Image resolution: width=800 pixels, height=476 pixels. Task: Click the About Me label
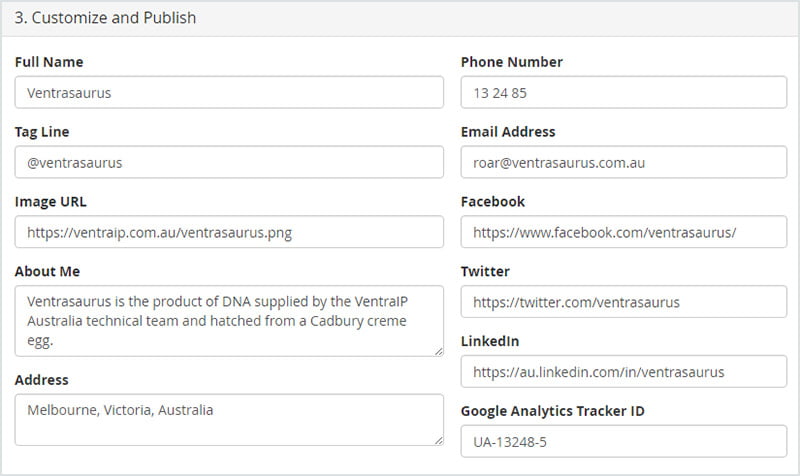(x=47, y=271)
